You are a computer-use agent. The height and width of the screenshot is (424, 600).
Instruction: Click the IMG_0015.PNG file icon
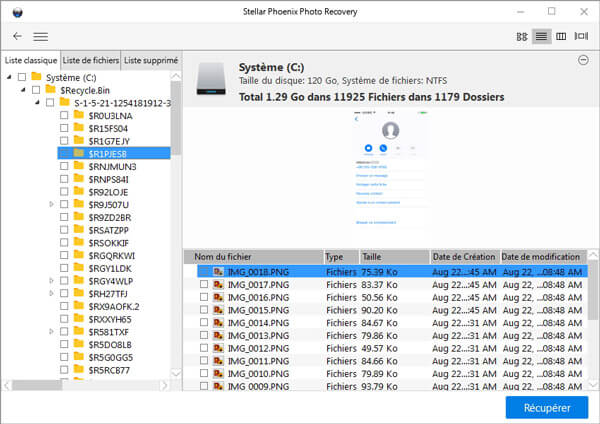(x=218, y=310)
